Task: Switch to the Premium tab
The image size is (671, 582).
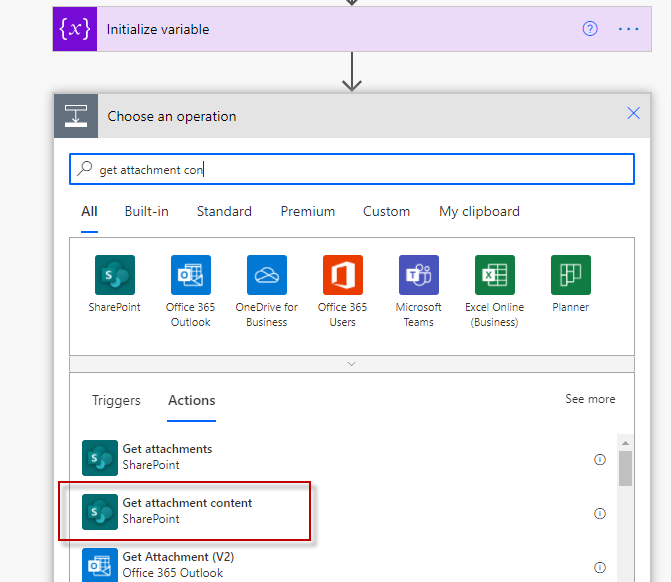Action: [x=308, y=211]
